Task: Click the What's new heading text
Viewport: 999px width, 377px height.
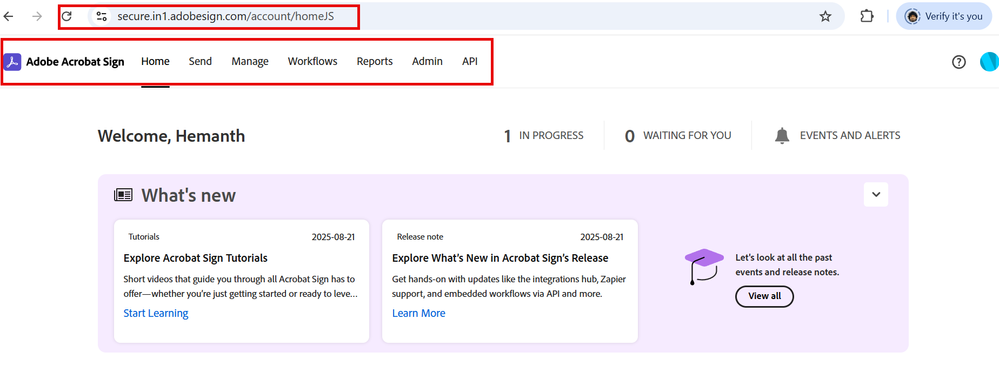Action: pos(189,196)
